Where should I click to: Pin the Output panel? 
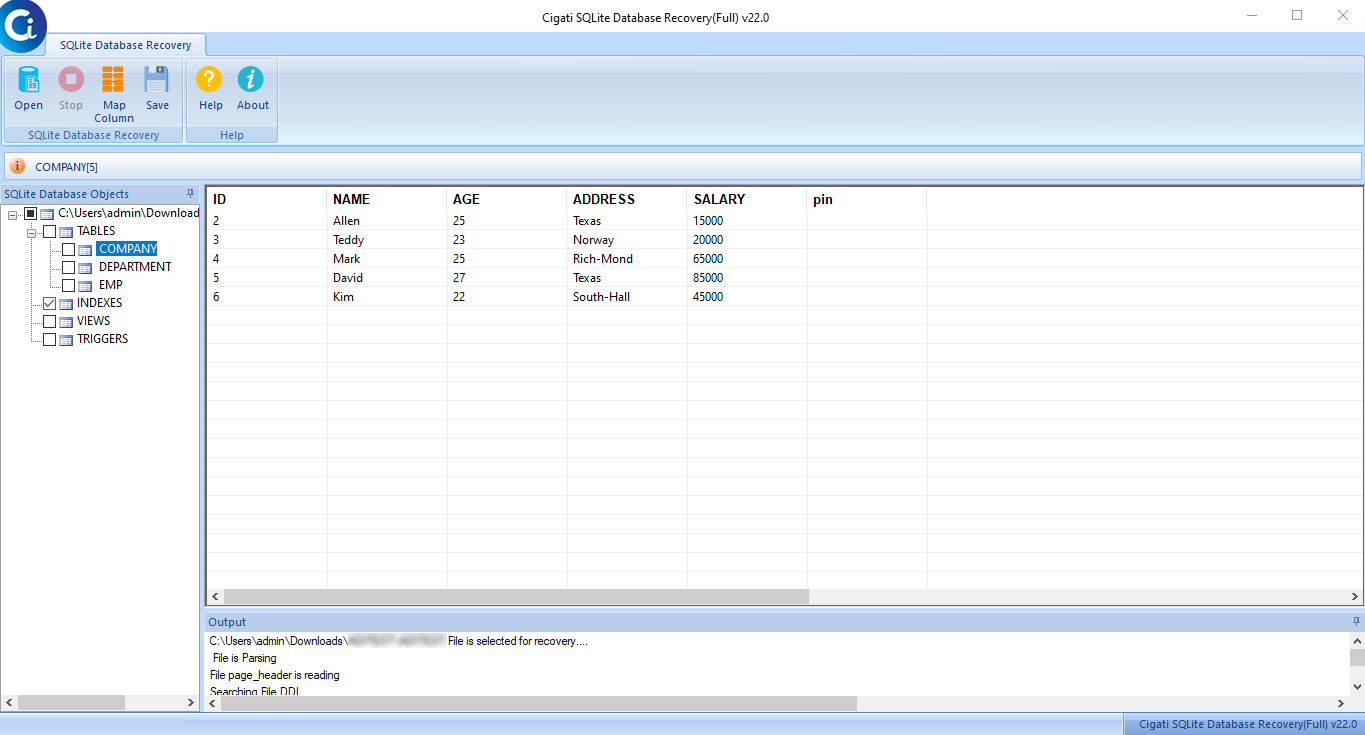[x=1356, y=621]
